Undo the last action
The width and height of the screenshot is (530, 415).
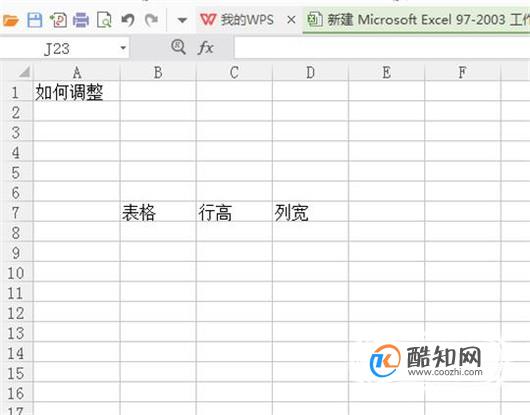128,20
